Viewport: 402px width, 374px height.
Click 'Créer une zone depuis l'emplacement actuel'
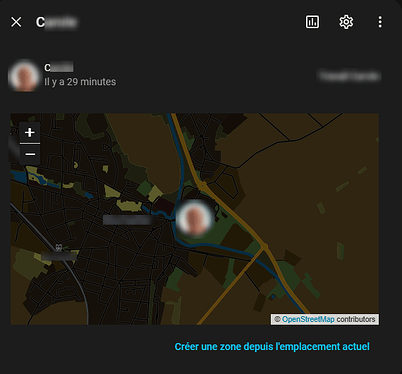(x=272, y=347)
